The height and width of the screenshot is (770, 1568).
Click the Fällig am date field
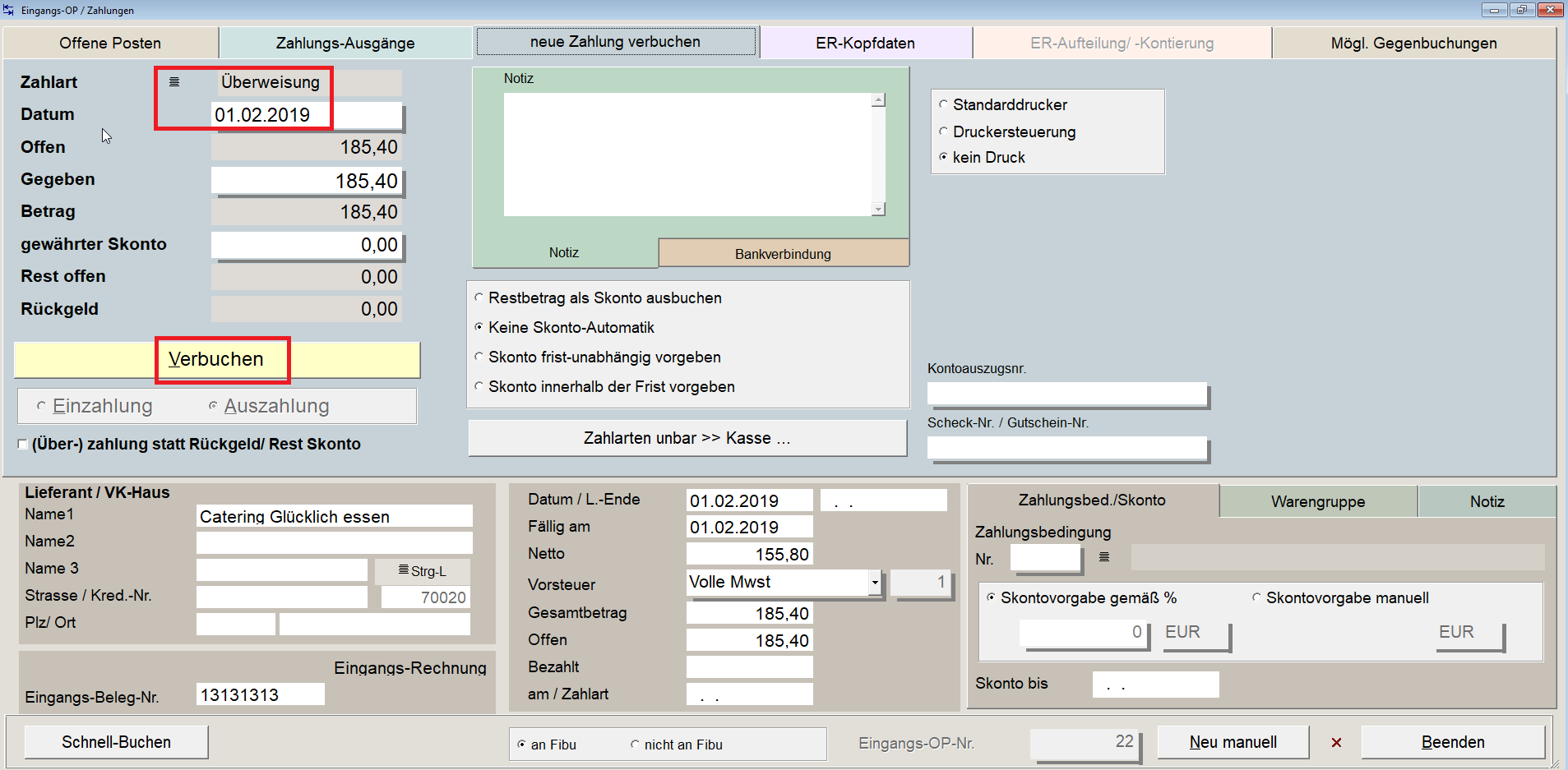pyautogui.click(x=750, y=527)
